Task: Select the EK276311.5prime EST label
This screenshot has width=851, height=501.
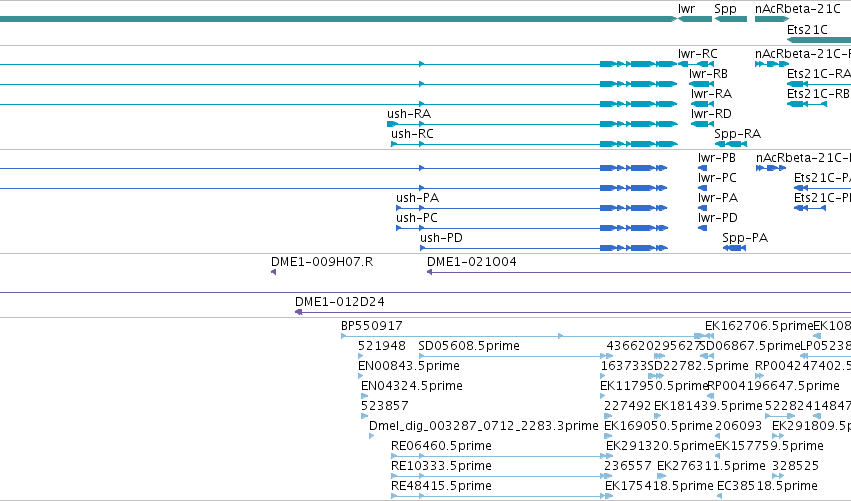Action: click(x=711, y=466)
